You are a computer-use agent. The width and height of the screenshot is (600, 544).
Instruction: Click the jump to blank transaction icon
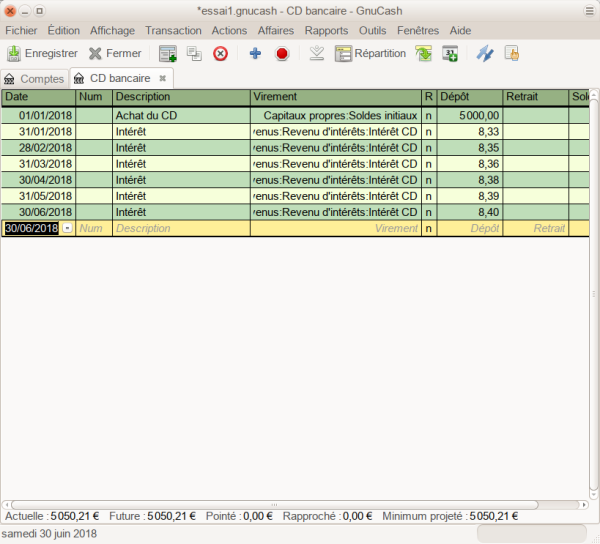click(x=316, y=53)
